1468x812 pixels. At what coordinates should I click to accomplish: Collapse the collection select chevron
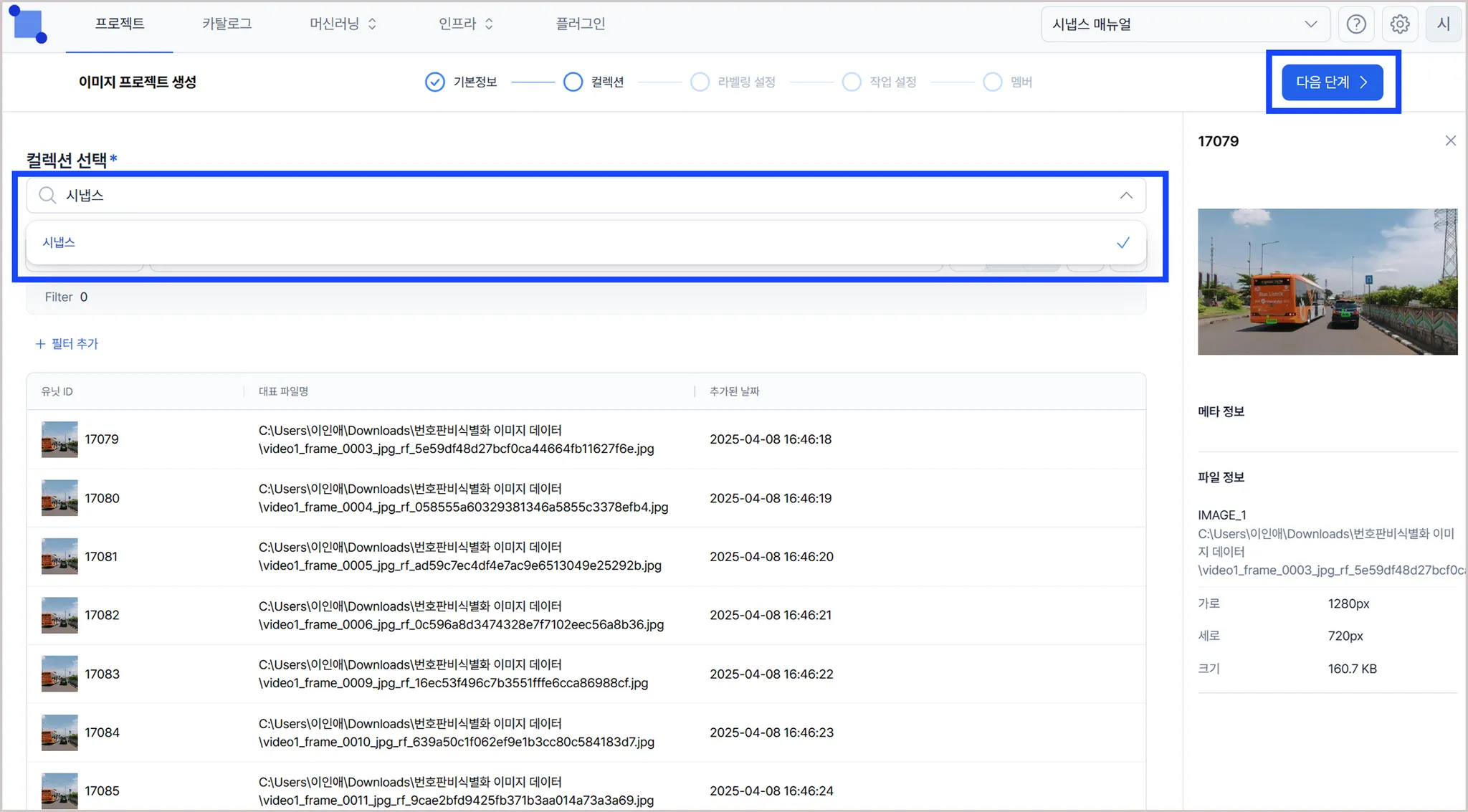point(1126,195)
